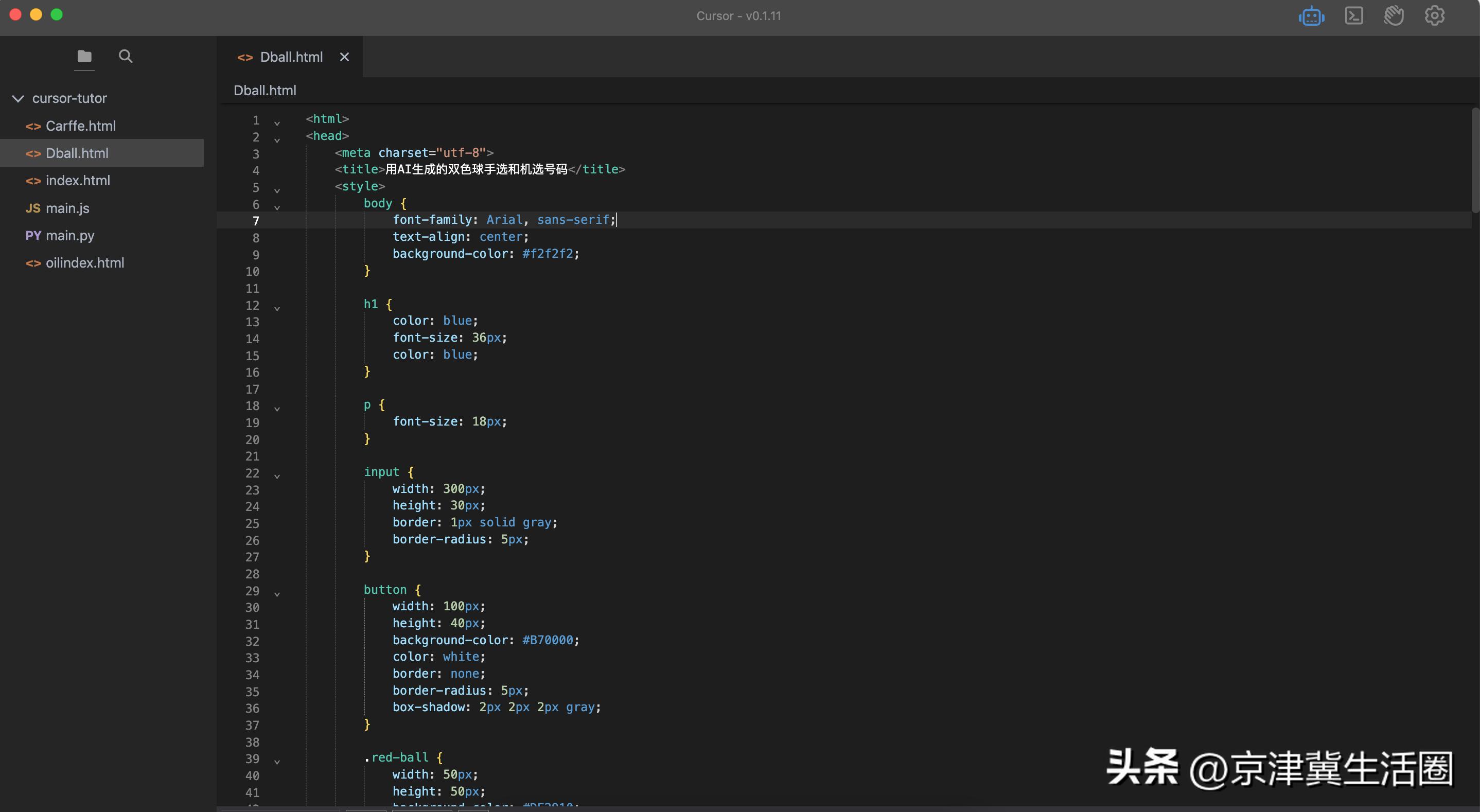The image size is (1480, 812).
Task: Close the Dball.html tab
Action: (x=344, y=57)
